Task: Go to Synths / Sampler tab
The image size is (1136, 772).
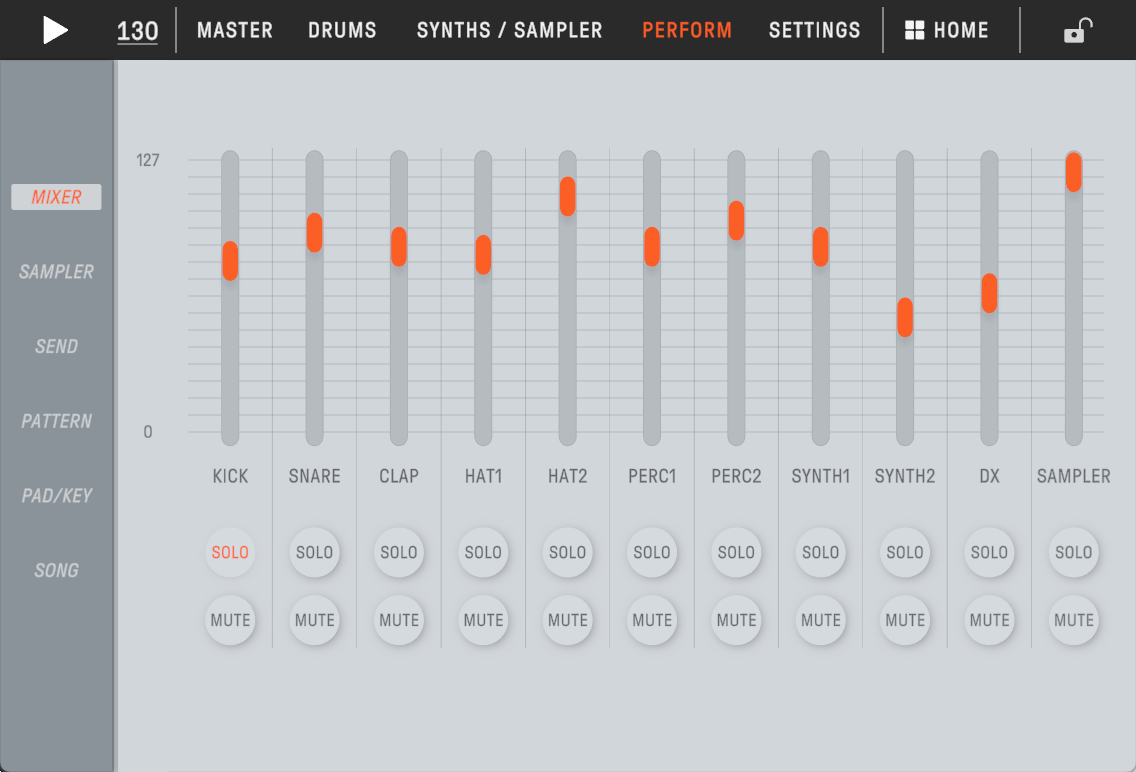Action: [x=509, y=30]
